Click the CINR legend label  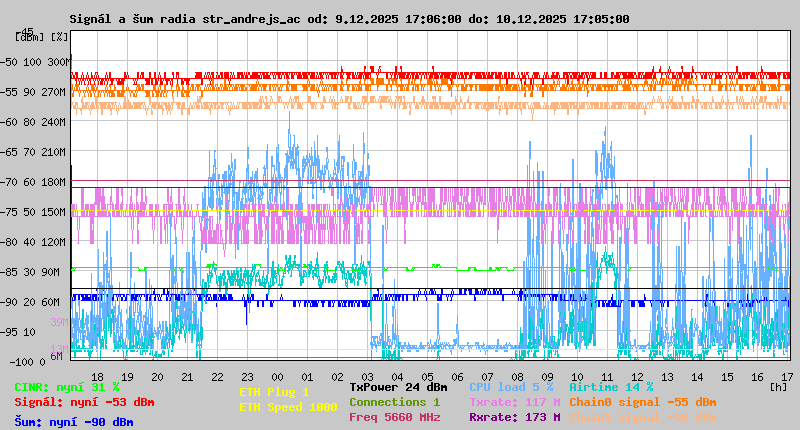[x=67, y=387]
